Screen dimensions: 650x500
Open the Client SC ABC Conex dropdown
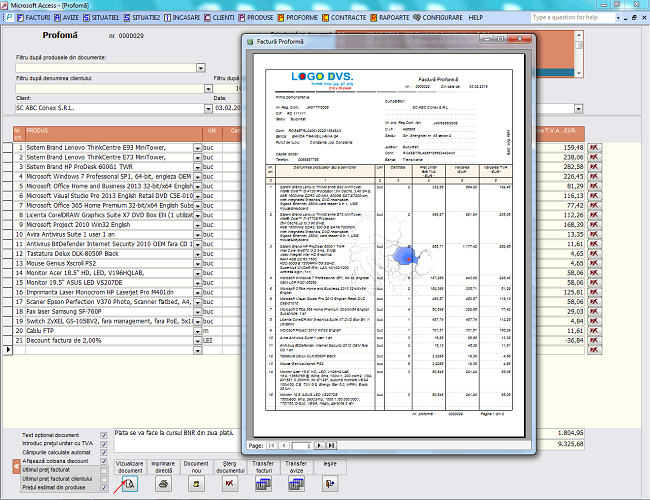[x=208, y=109]
